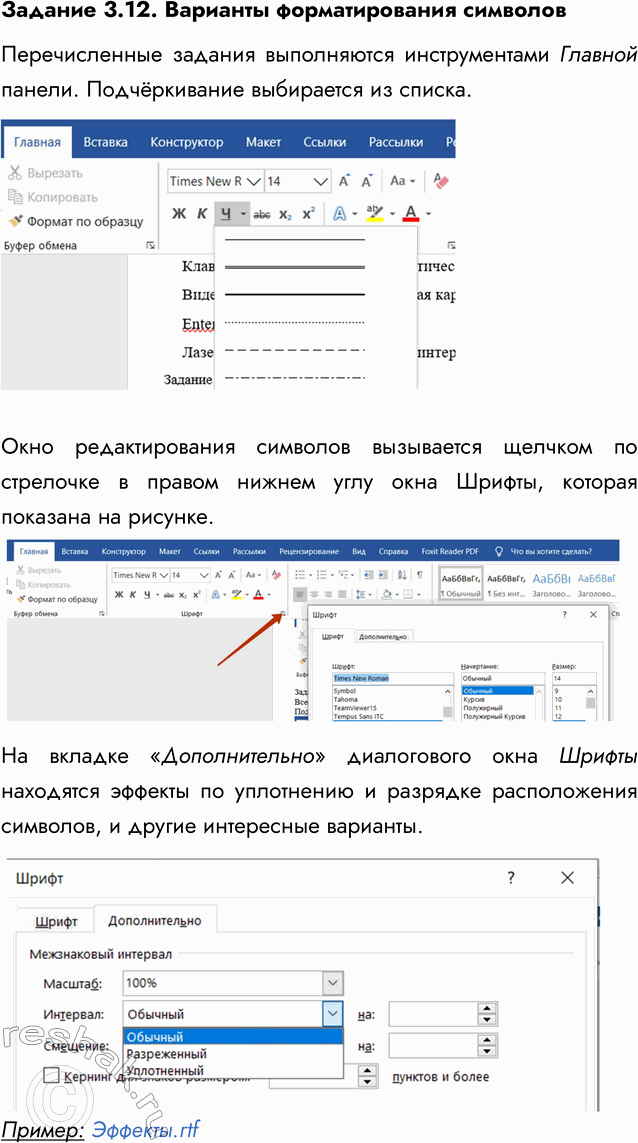Click superscript x² icon in the top ribbon
This screenshot has height=1143, width=638.
(x=308, y=213)
